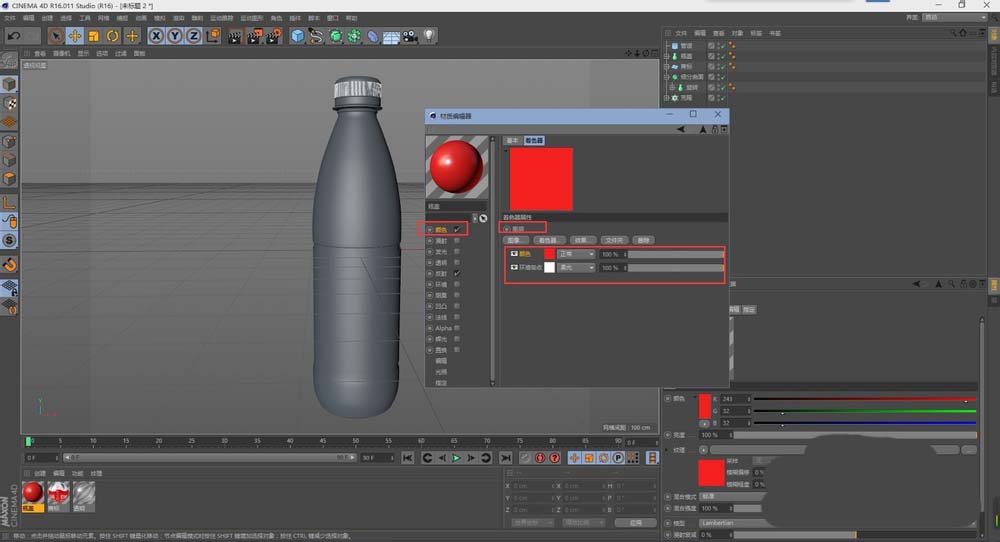
Task: Select the Move tool in top toolbar
Action: tap(74, 36)
